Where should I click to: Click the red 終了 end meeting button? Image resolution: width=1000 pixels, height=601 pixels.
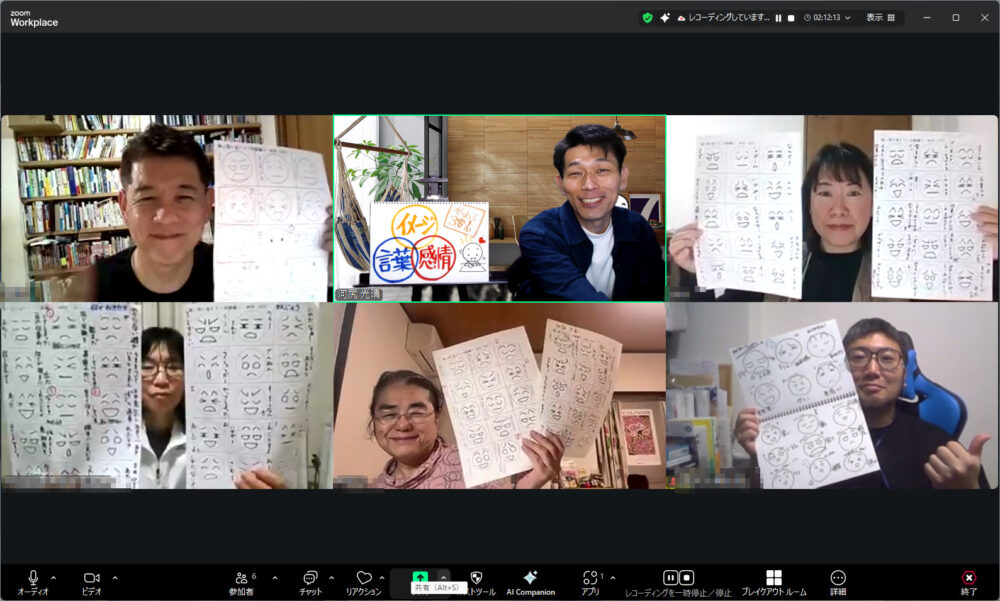tap(968, 578)
